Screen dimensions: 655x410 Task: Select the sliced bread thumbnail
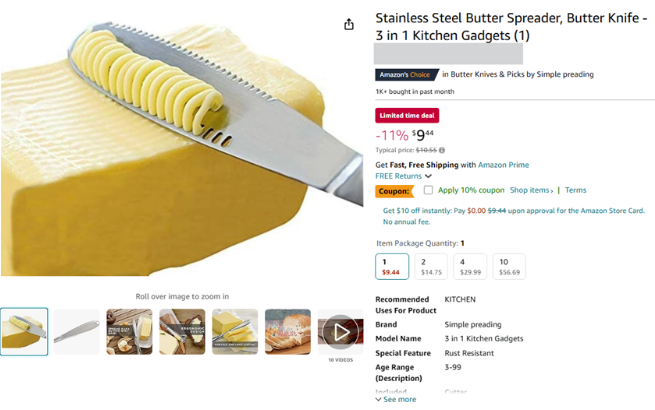point(288,331)
